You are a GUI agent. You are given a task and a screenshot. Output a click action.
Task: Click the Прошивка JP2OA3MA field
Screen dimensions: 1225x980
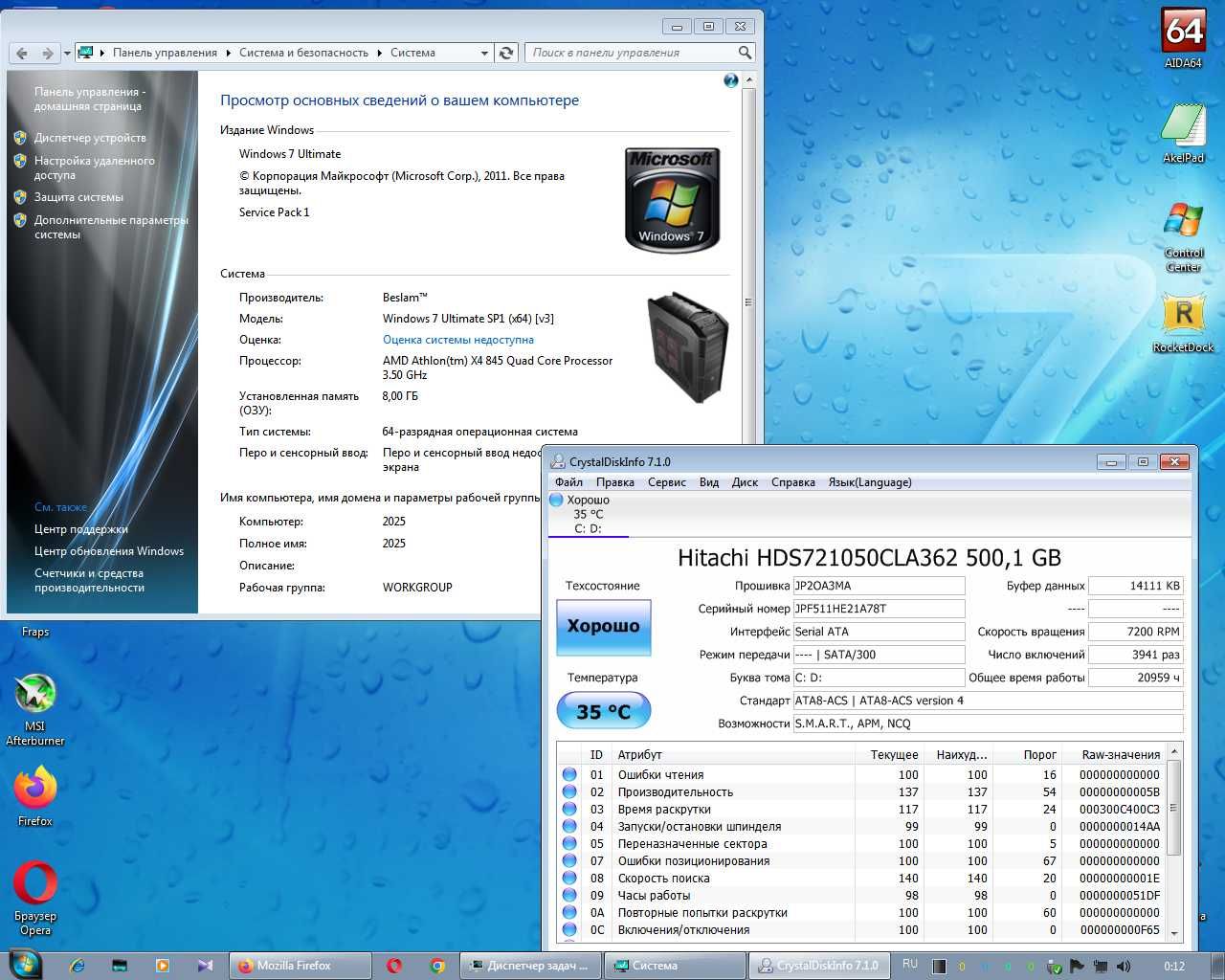[879, 586]
